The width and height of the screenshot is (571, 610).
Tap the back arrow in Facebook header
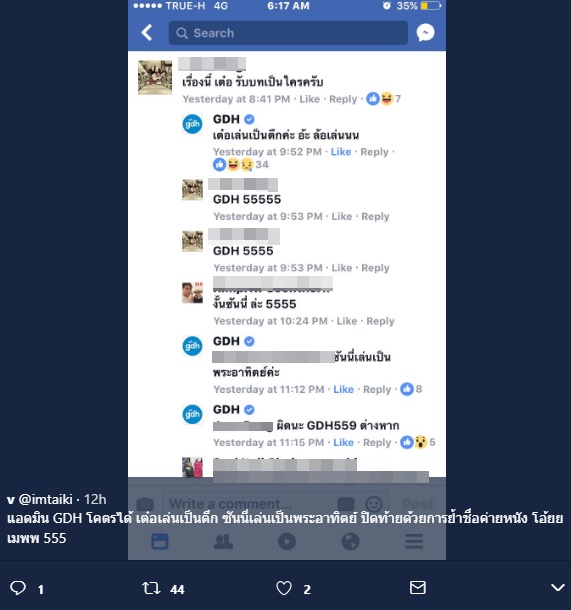[x=147, y=33]
